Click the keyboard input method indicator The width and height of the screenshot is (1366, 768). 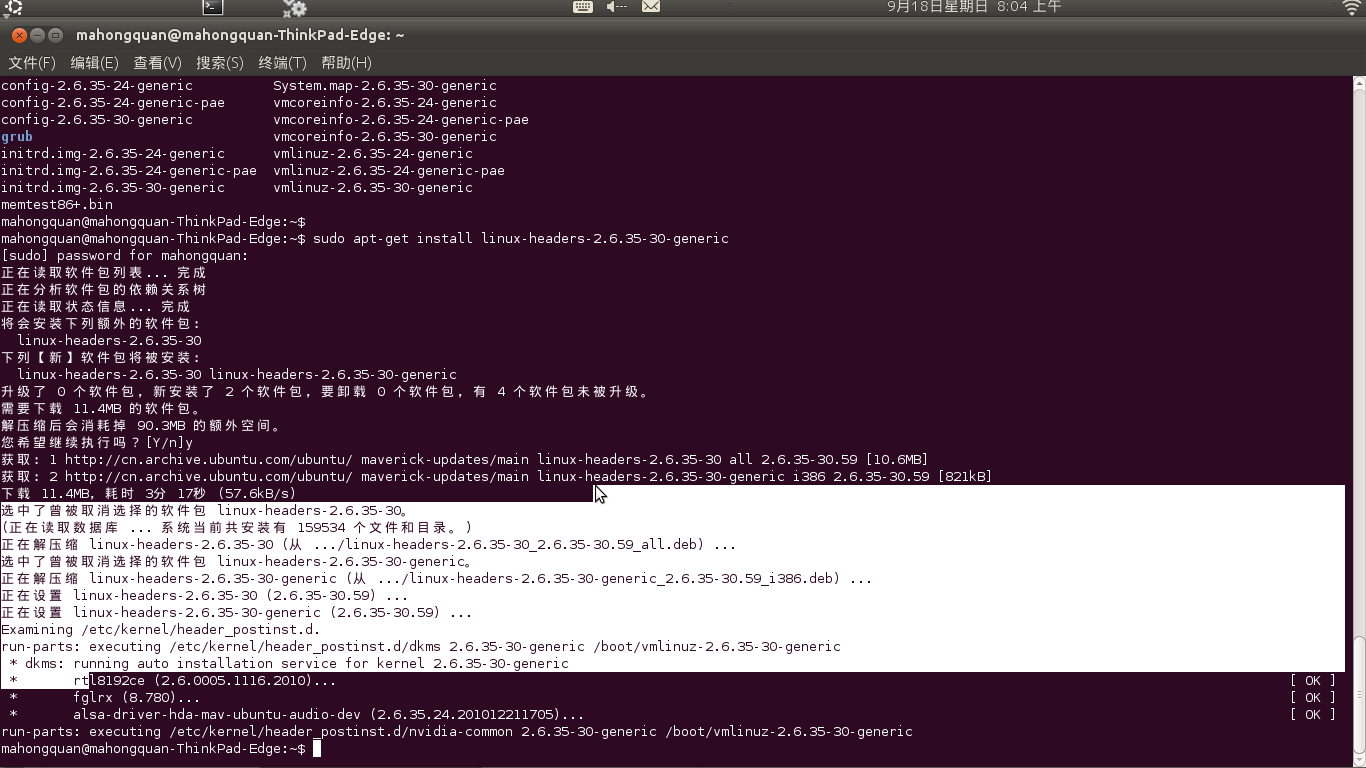pos(583,7)
